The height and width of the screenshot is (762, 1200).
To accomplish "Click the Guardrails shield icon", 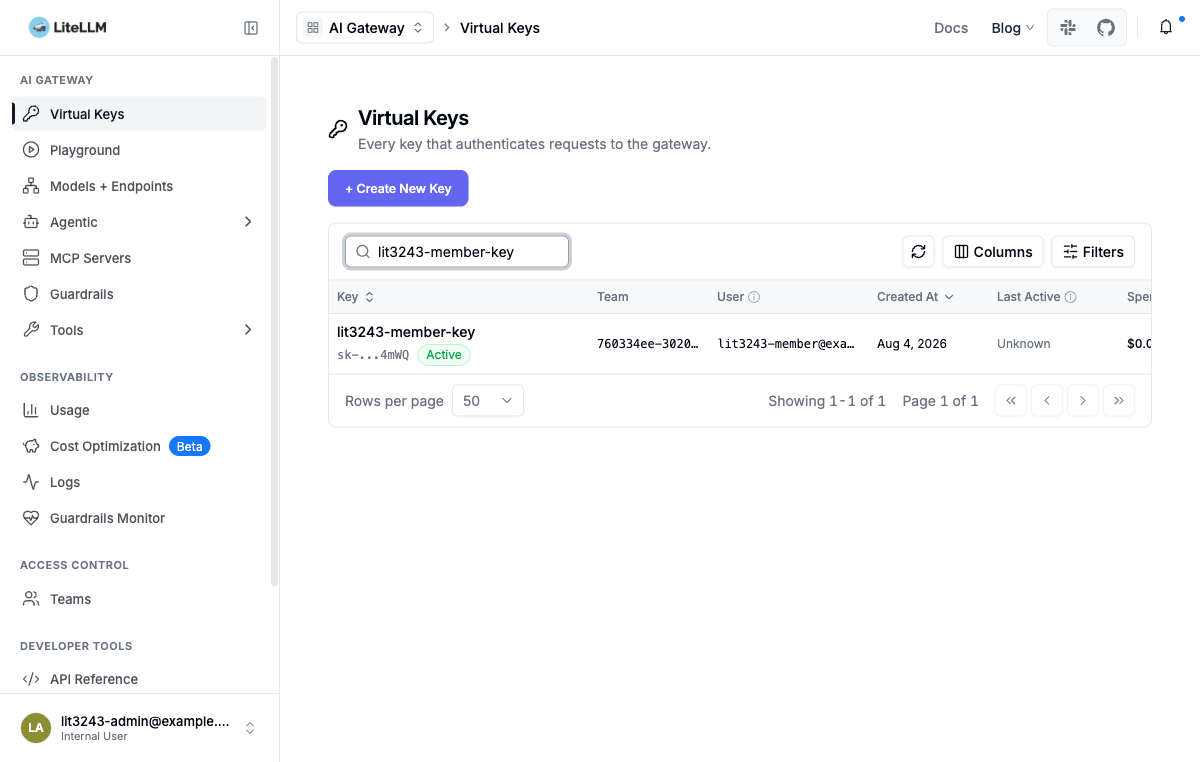I will point(31,294).
